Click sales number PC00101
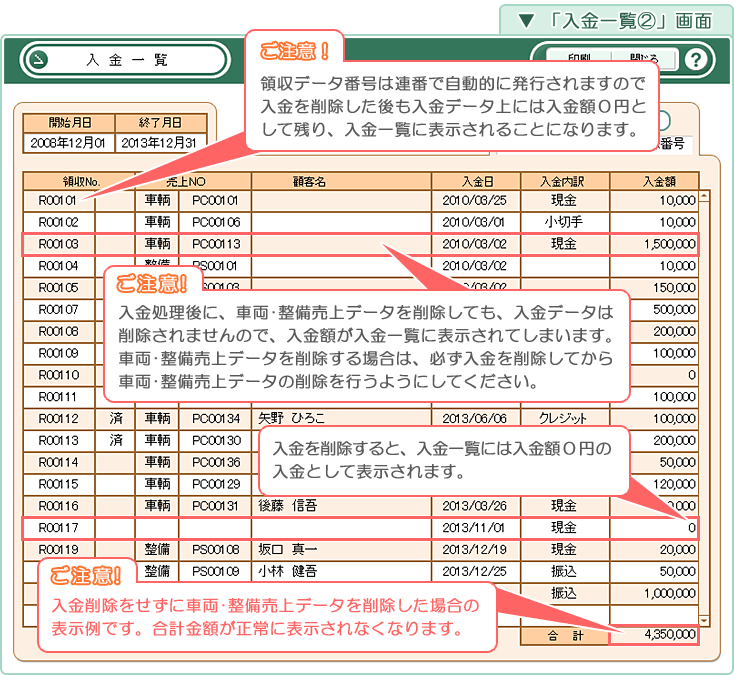 [x=215, y=201]
